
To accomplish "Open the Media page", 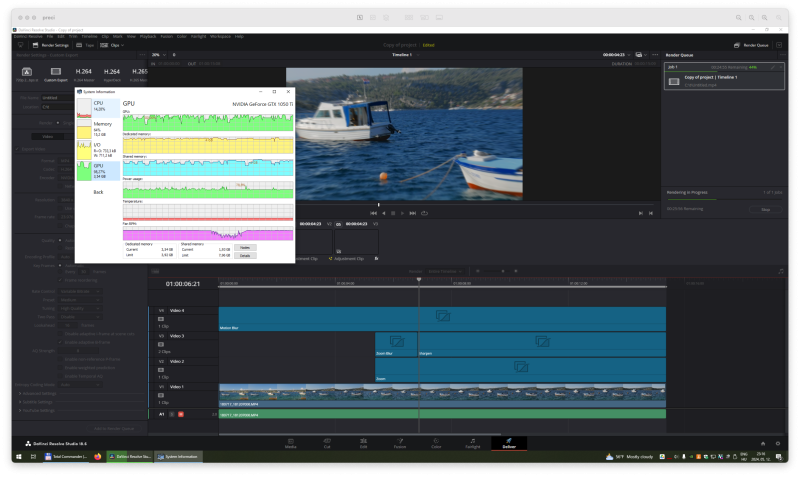I will click(x=290, y=441).
